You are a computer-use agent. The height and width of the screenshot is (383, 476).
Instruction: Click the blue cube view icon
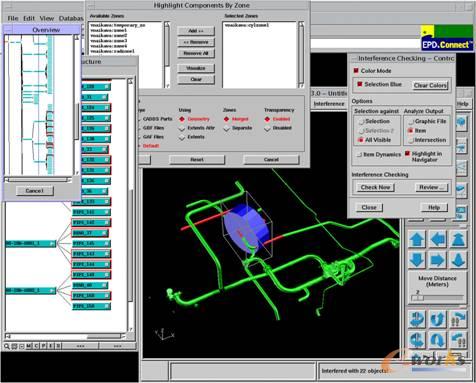click(x=461, y=122)
